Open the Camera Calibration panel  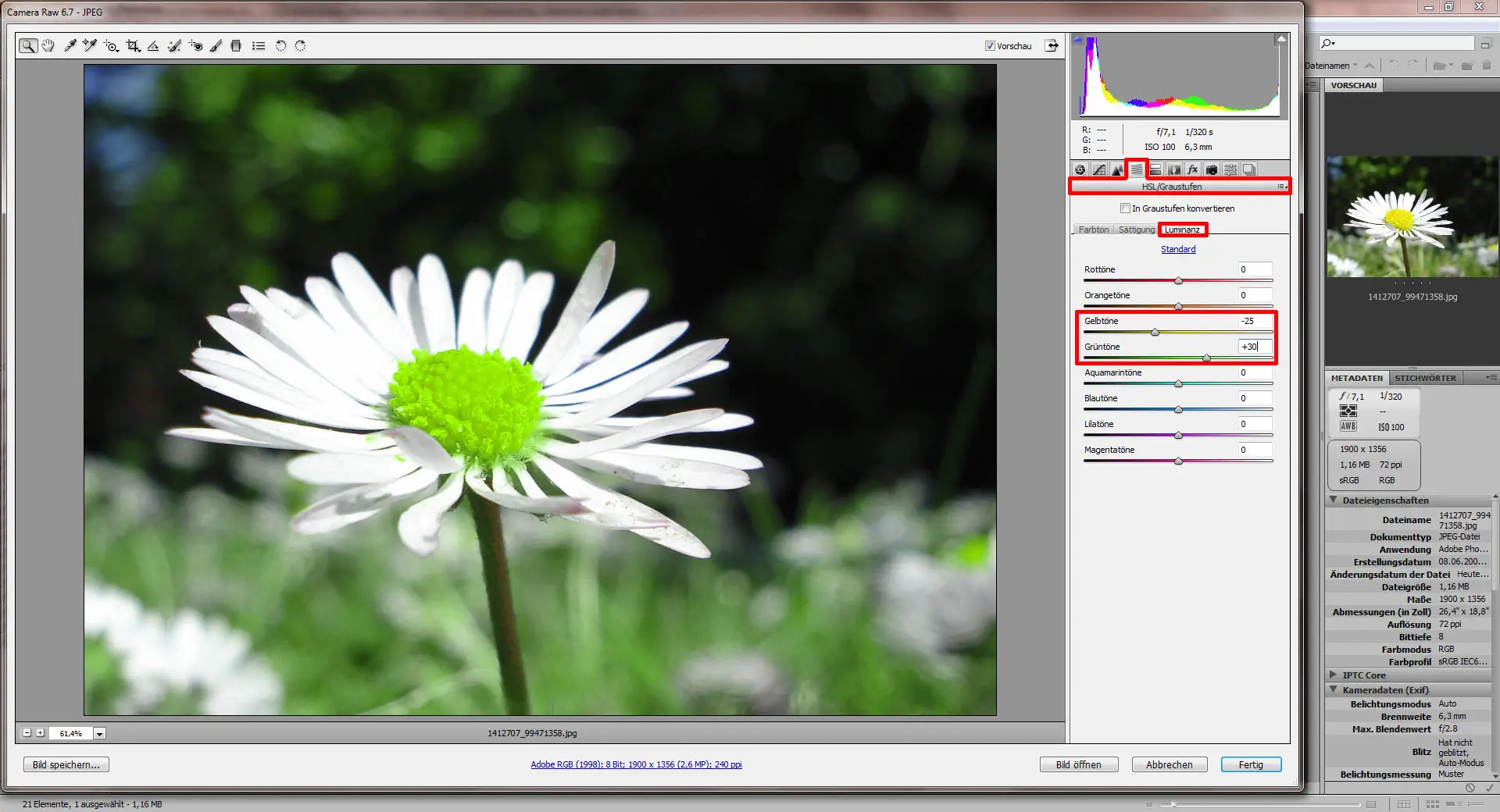(x=1211, y=169)
